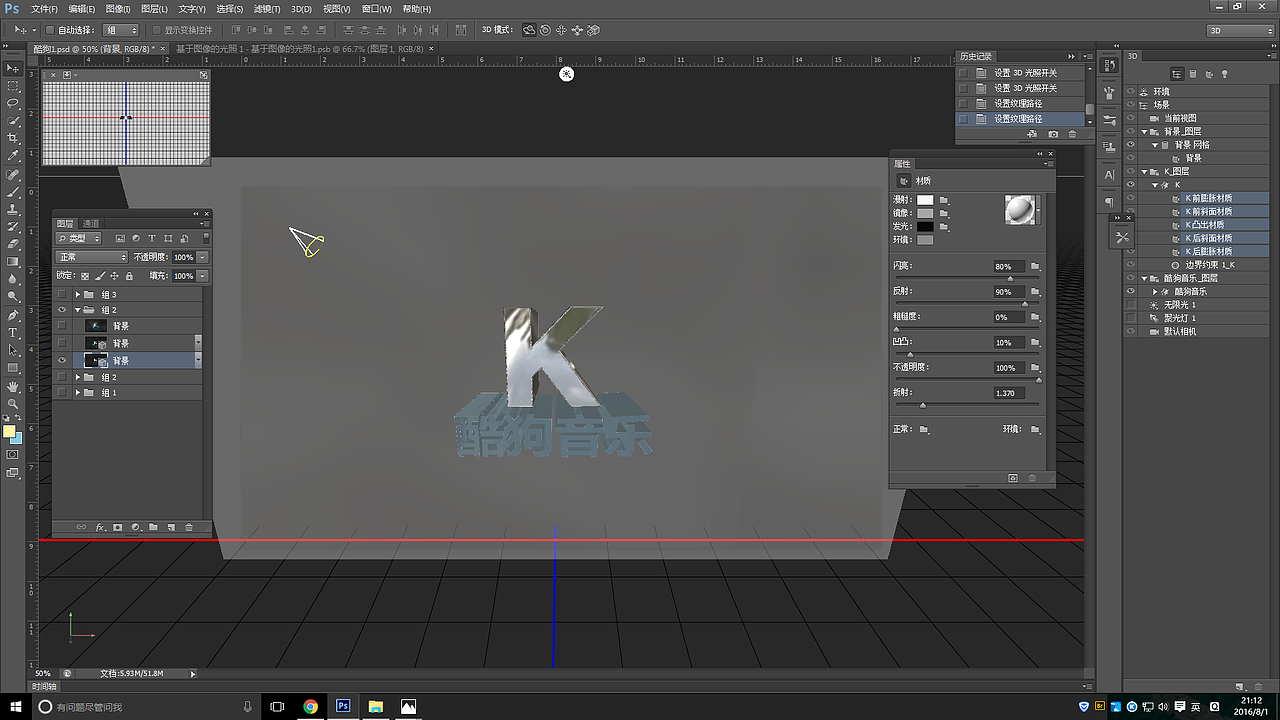This screenshot has height=720, width=1280.
Task: Click the foreground color swatch
Action: point(9,431)
